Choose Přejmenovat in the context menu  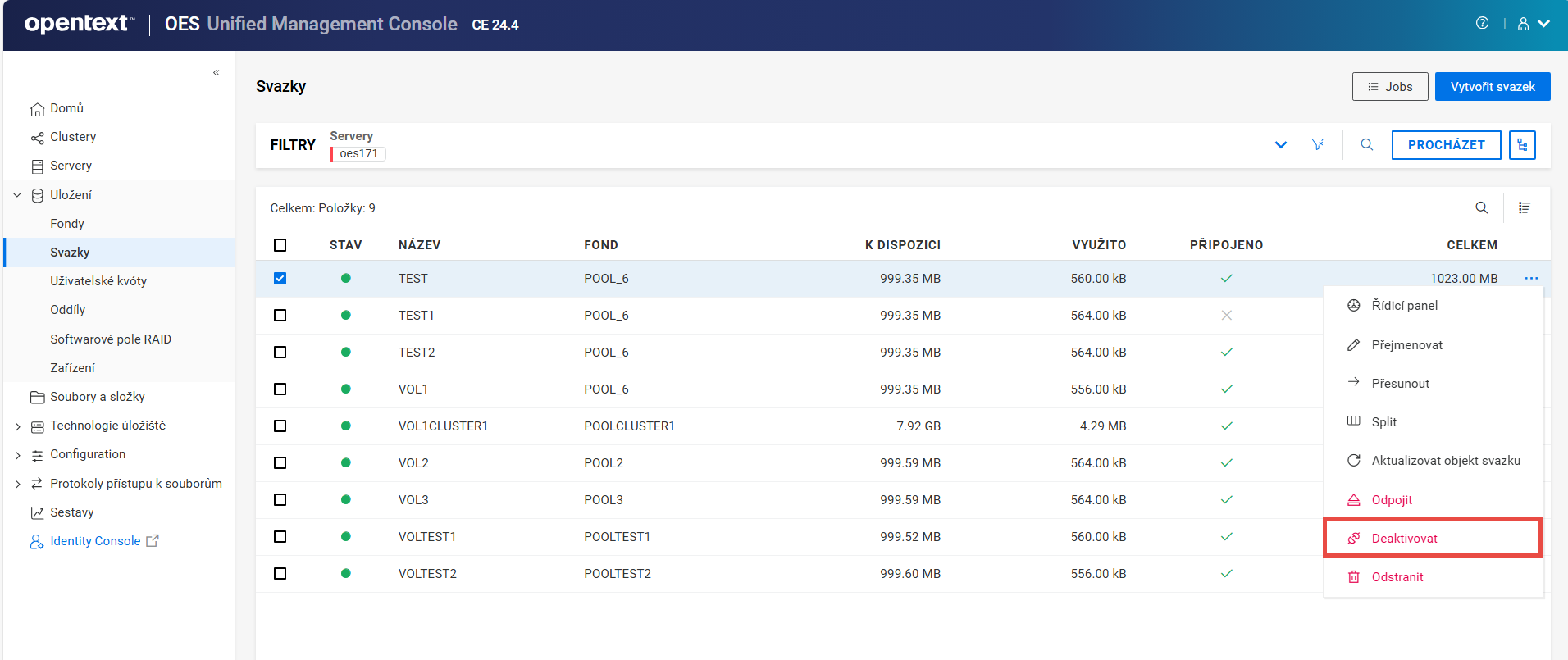pyautogui.click(x=1406, y=345)
